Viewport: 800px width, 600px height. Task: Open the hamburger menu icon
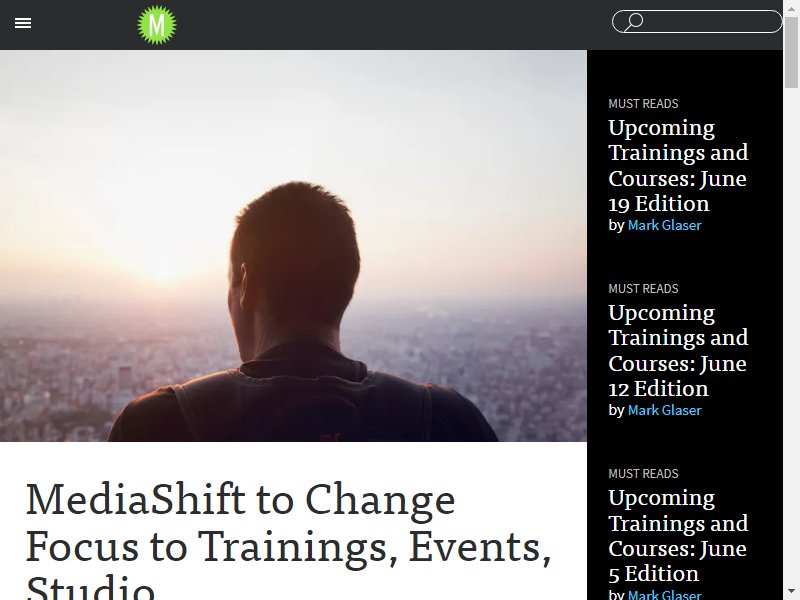pyautogui.click(x=23, y=23)
